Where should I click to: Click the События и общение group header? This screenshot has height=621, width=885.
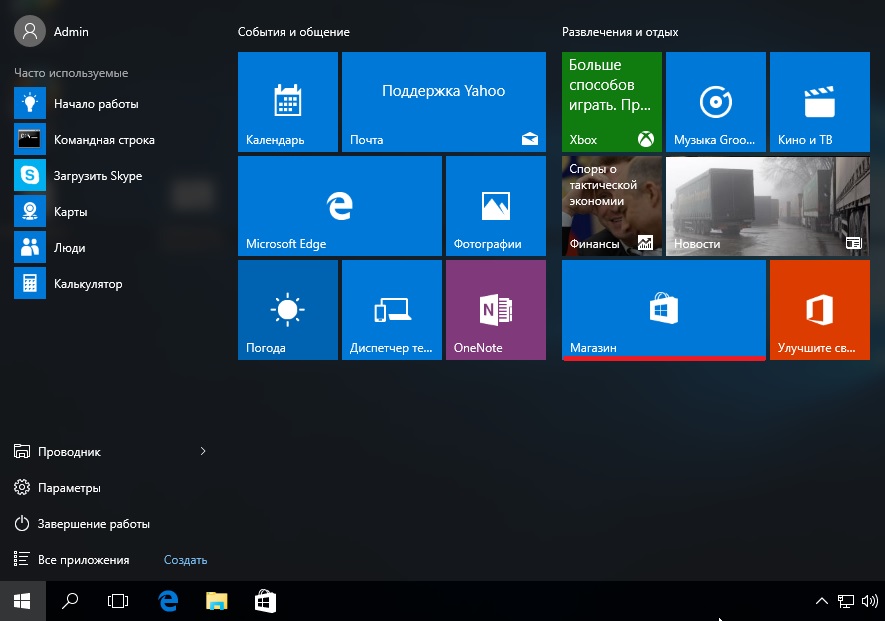tap(293, 32)
